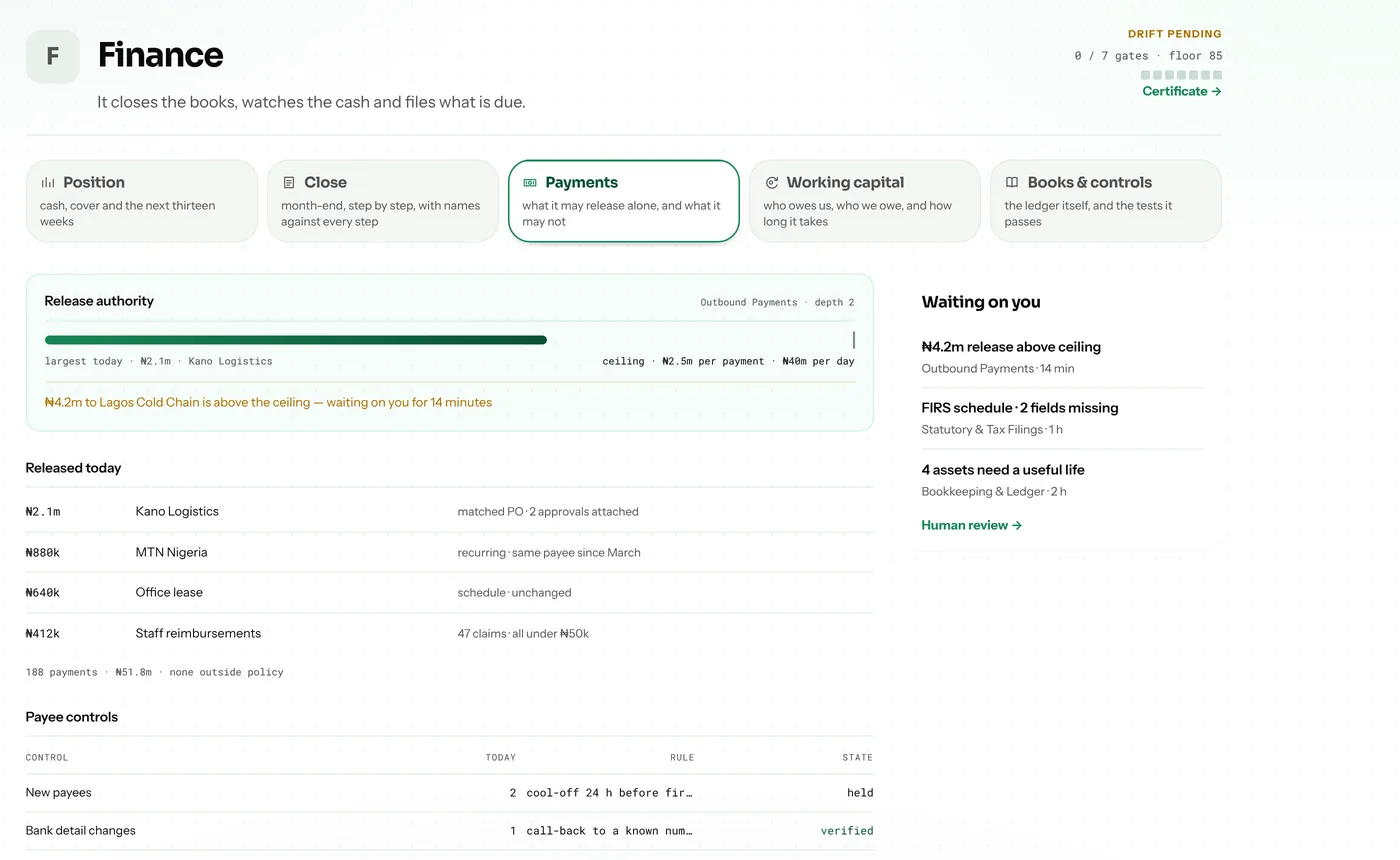Click the "largest today · ₦2.1m" caption

coord(158,361)
